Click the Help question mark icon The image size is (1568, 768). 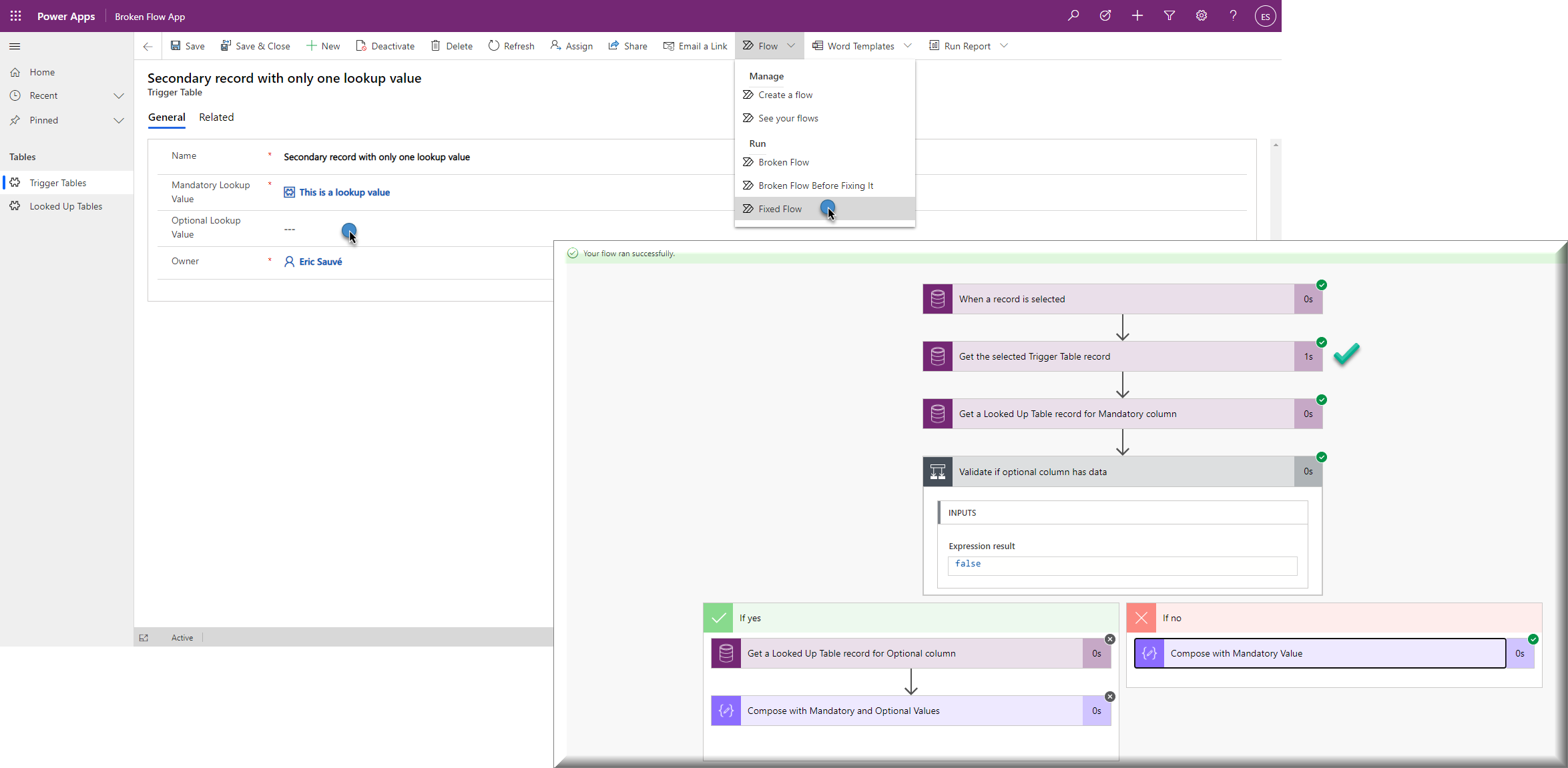point(1233,15)
